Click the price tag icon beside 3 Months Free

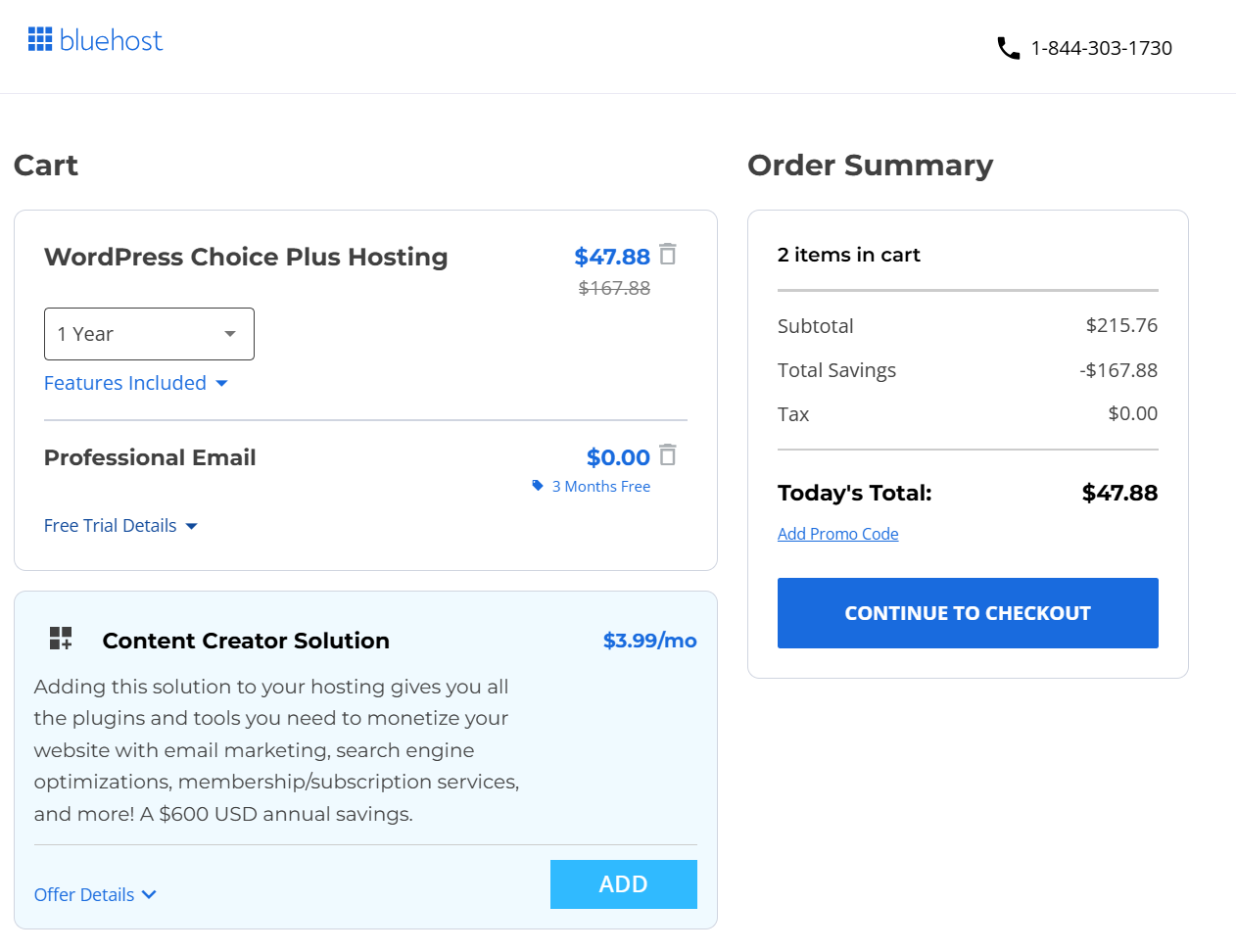pyautogui.click(x=540, y=485)
